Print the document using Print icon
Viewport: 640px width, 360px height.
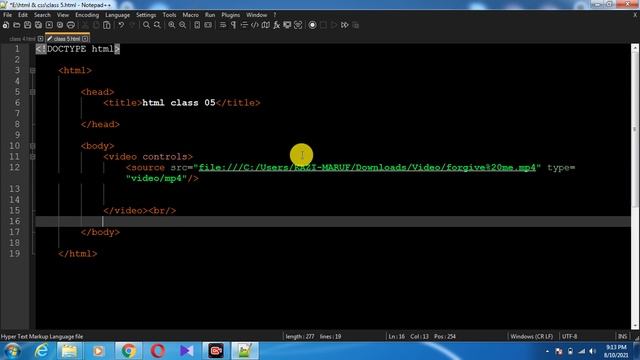[x=71, y=25]
